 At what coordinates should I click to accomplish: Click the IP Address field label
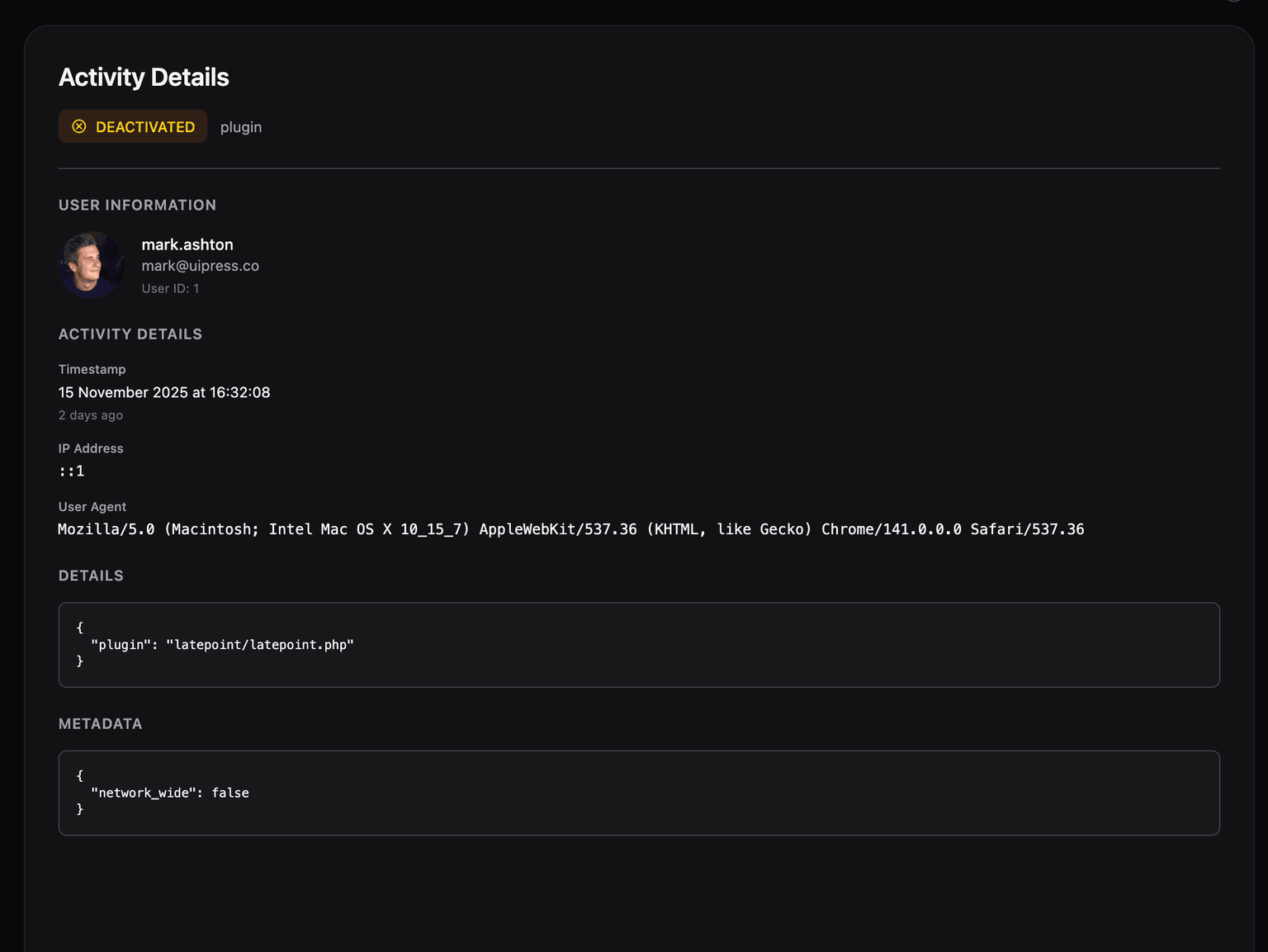tap(91, 448)
